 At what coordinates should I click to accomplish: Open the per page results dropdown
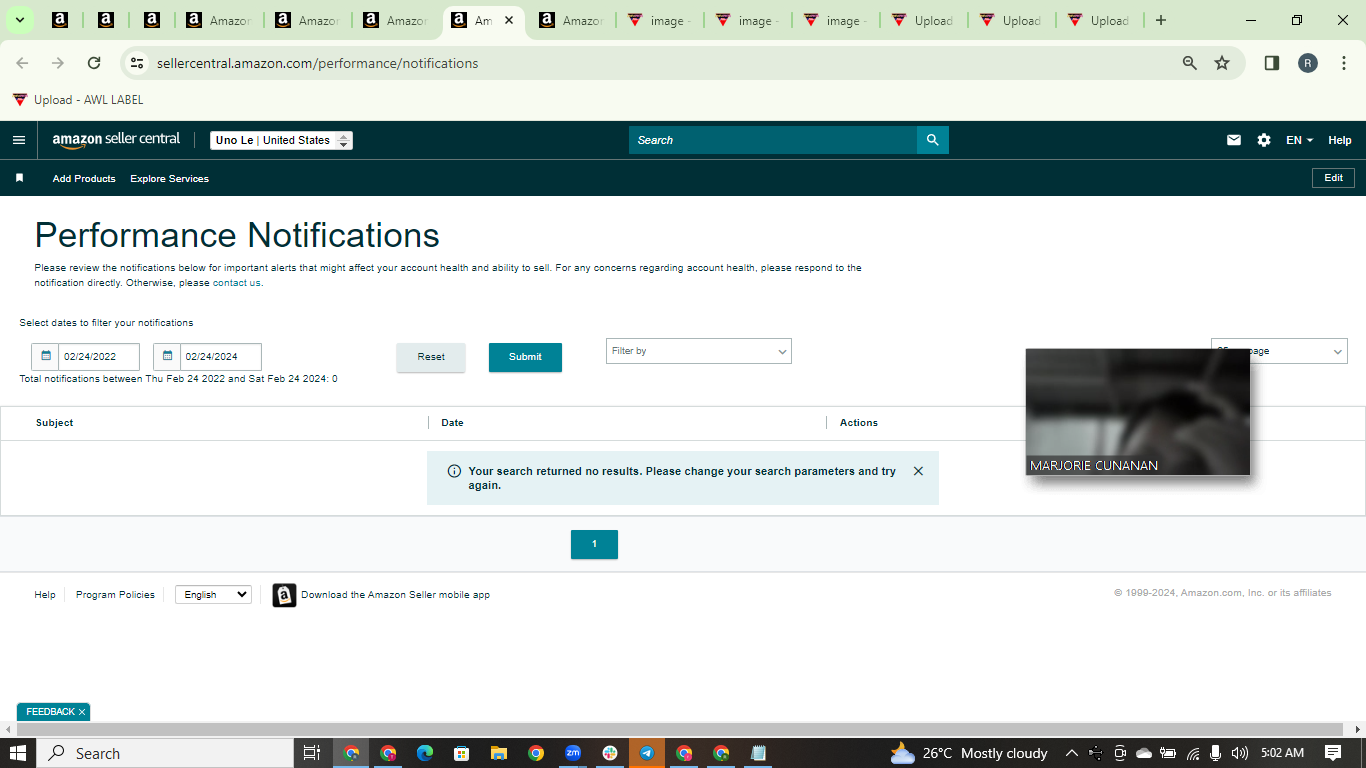(x=1279, y=351)
